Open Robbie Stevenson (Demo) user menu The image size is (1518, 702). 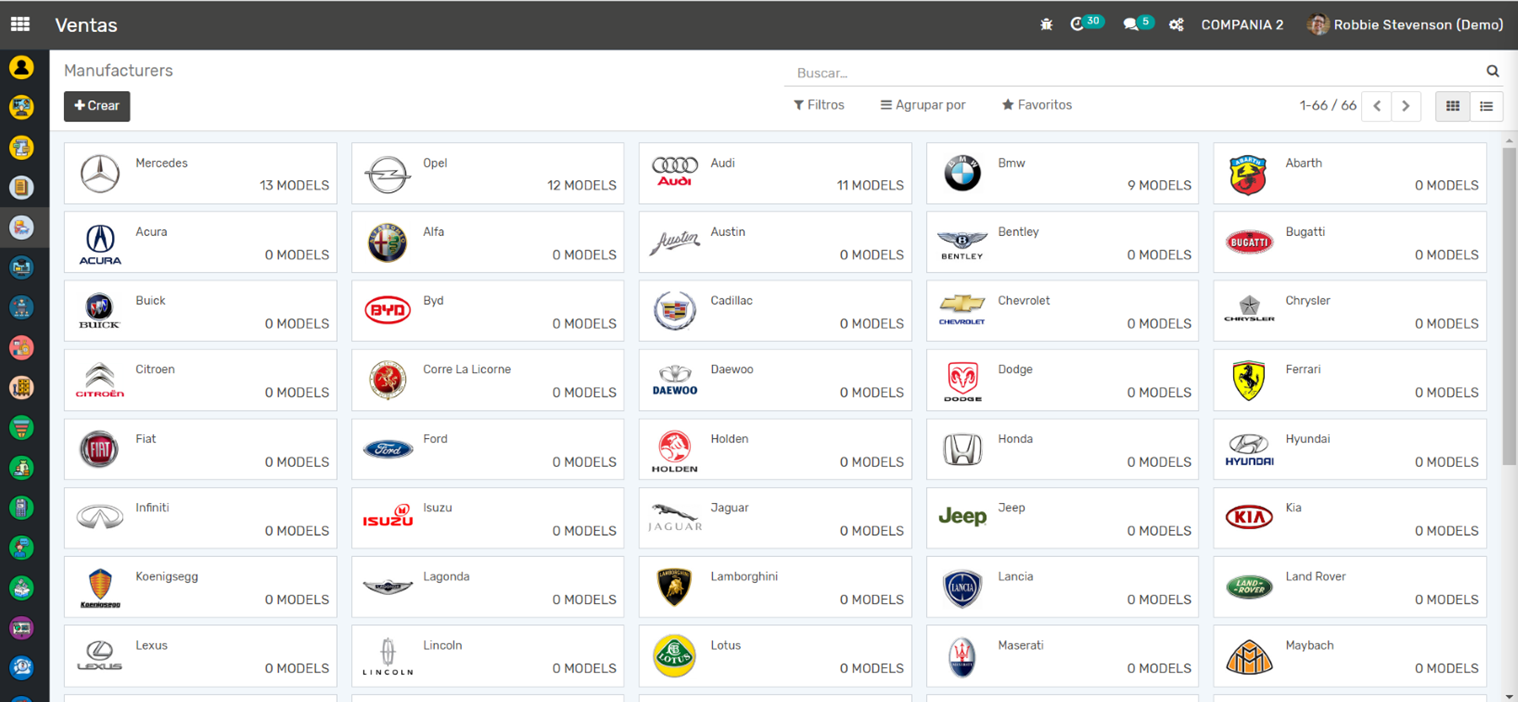[1405, 25]
